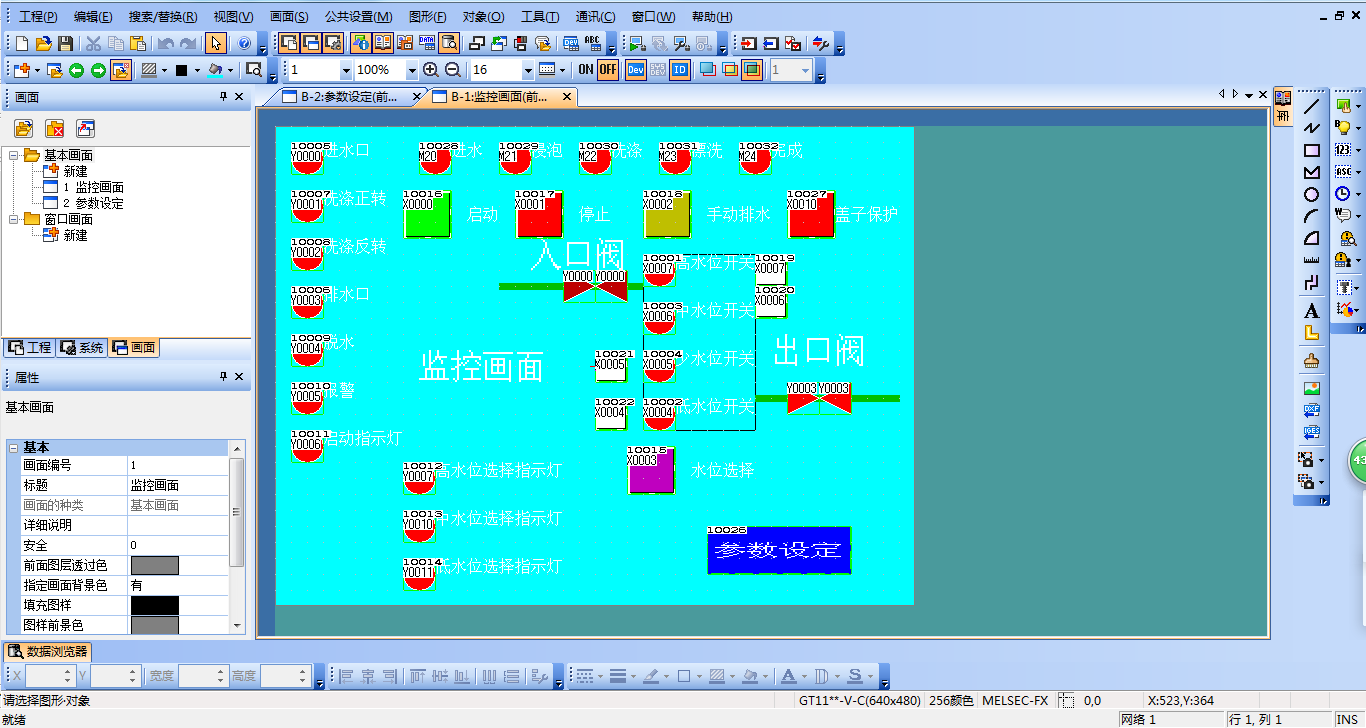
Task: Select the Polygon drawing tool
Action: [1312, 173]
